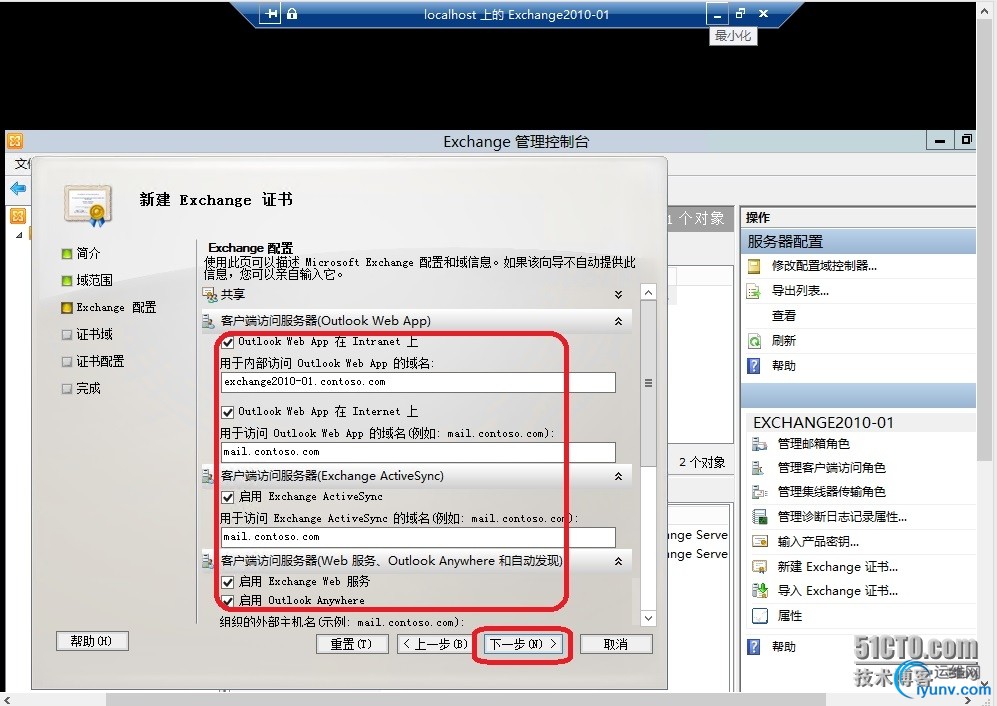Click the Exchange ActiveSync domain field
This screenshot has height=706, width=997.
pyautogui.click(x=418, y=537)
